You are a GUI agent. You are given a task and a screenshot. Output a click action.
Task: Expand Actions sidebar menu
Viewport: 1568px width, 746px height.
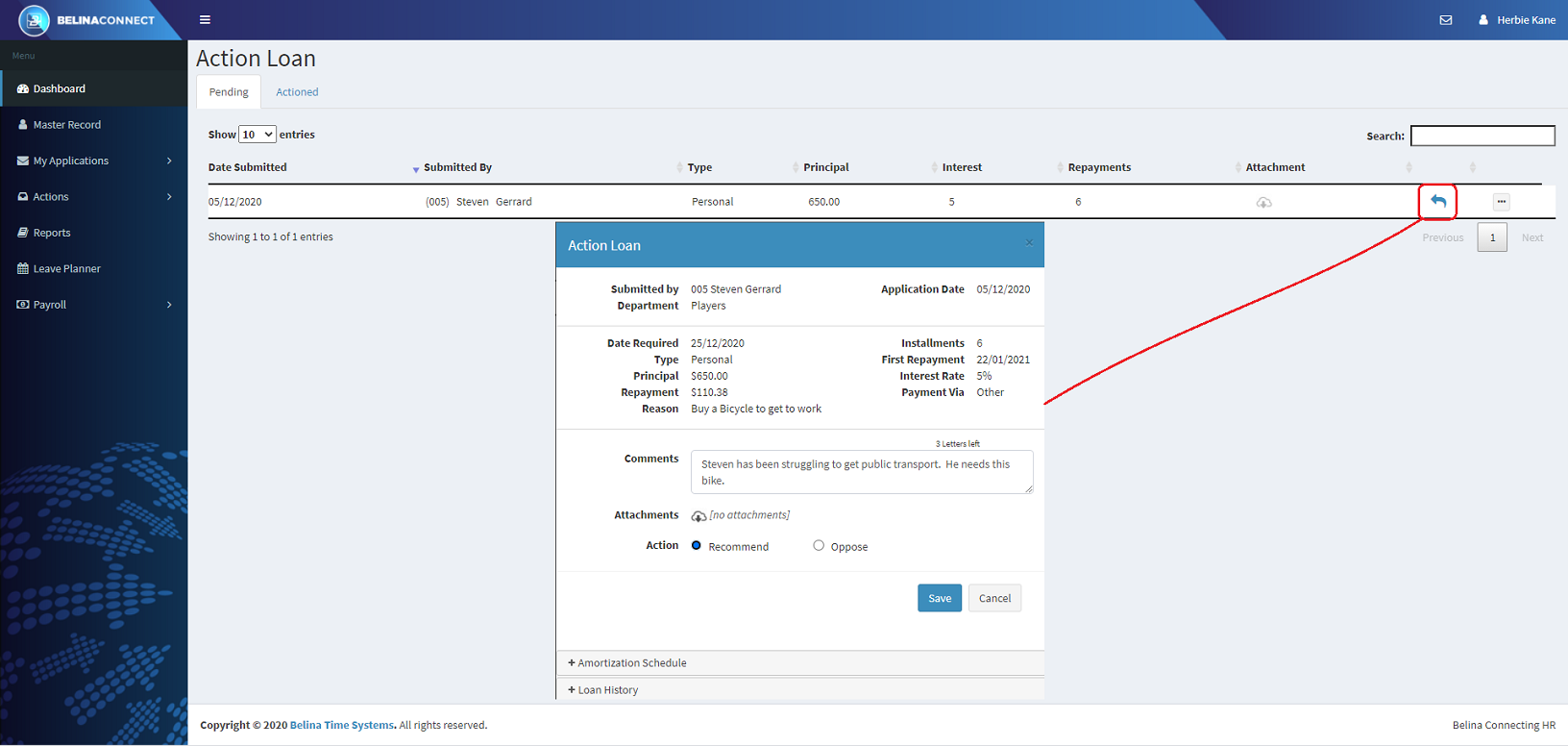pyautogui.click(x=94, y=197)
